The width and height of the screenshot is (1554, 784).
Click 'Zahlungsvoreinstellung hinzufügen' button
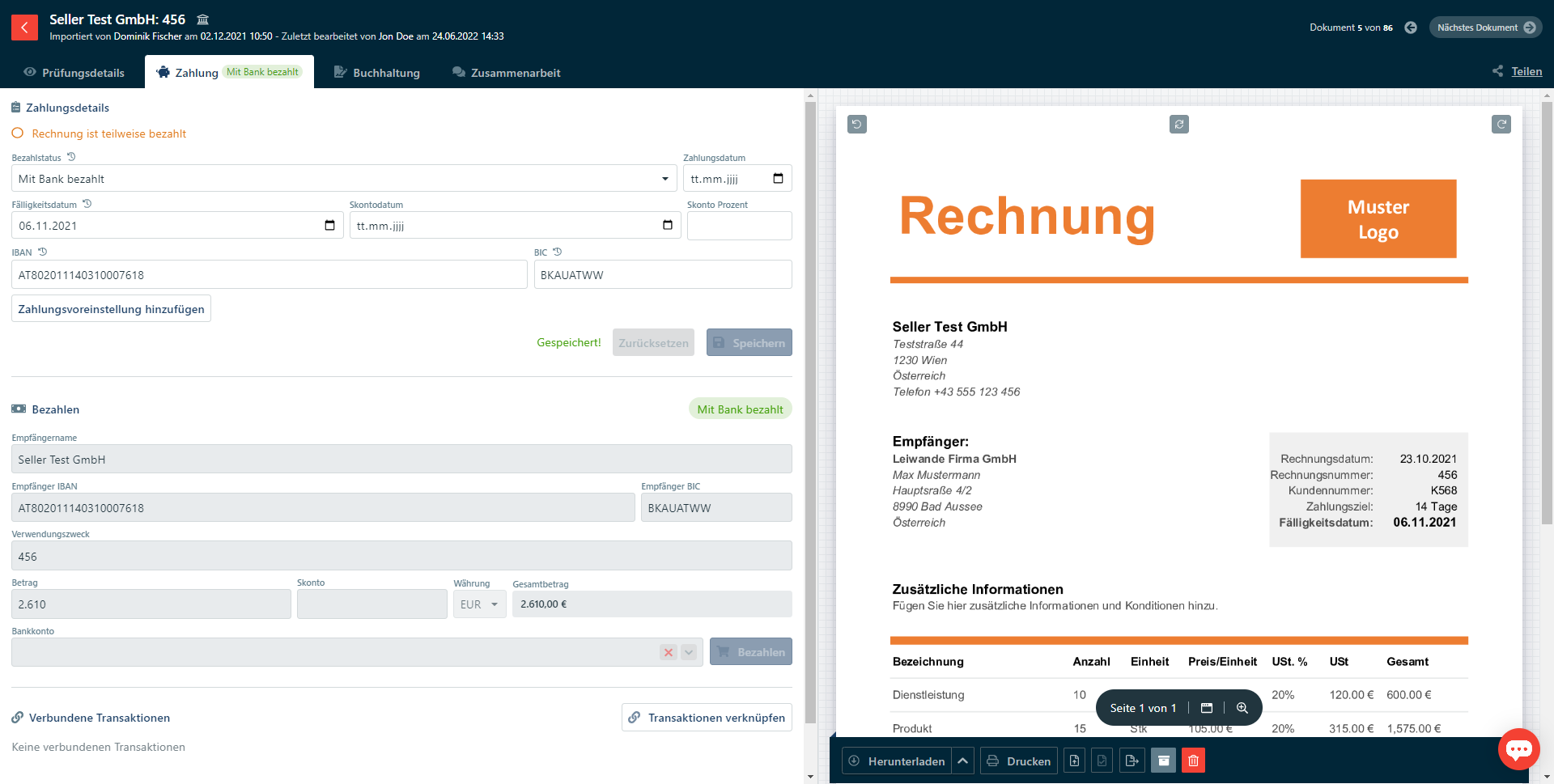pos(111,309)
